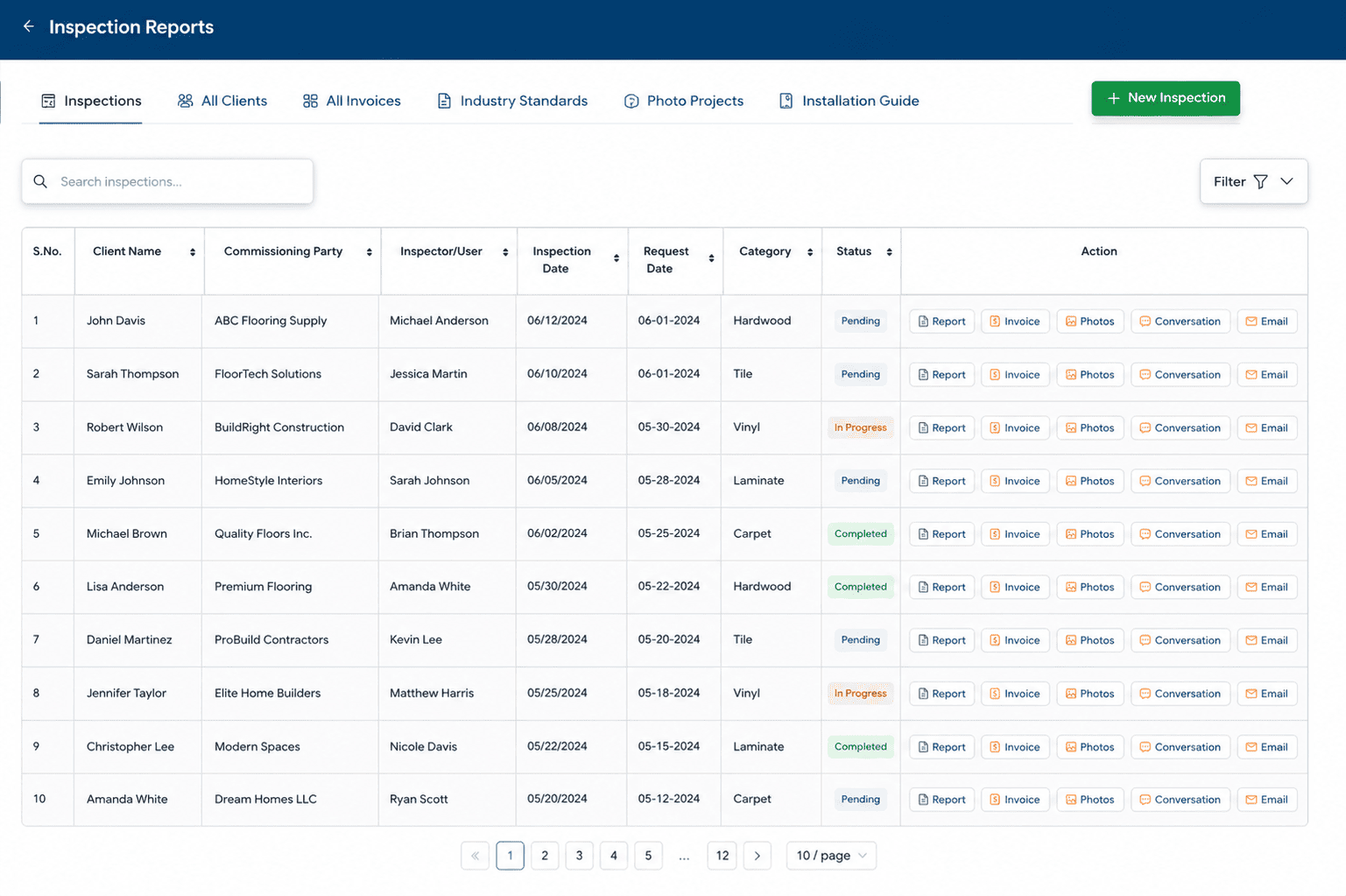The width and height of the screenshot is (1346, 896).
Task: Click Dream Homes LLC cell
Action: click(x=265, y=799)
